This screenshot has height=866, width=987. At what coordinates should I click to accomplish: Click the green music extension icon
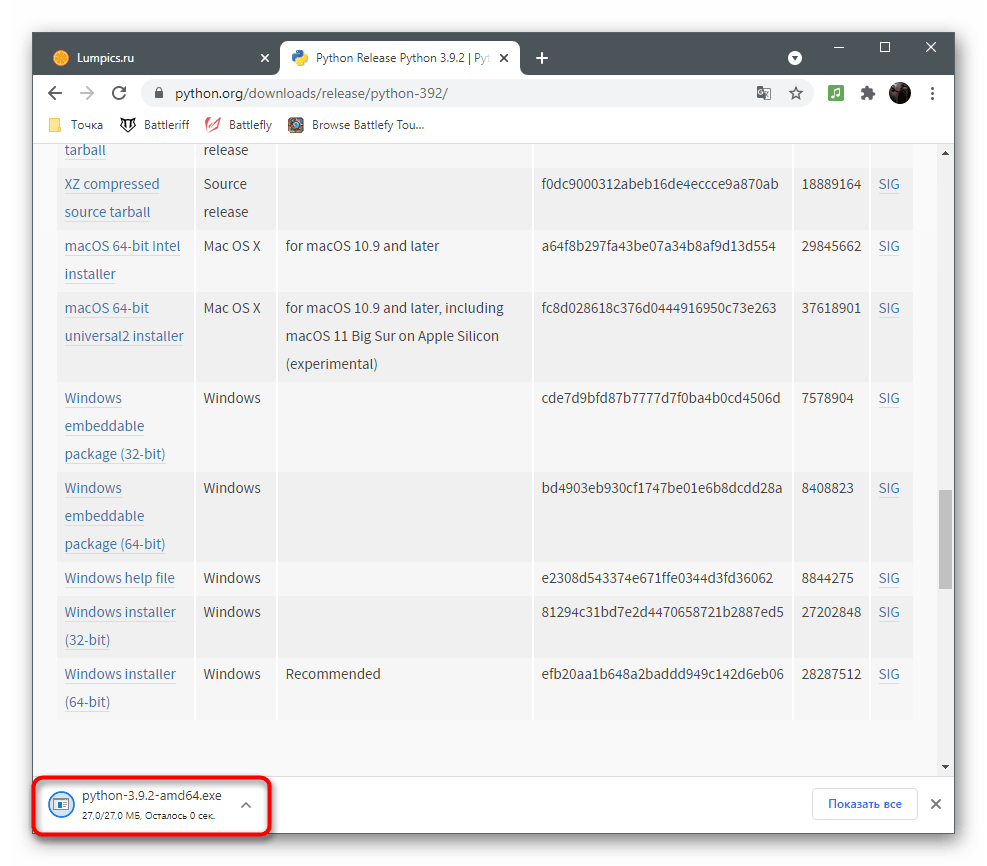836,93
